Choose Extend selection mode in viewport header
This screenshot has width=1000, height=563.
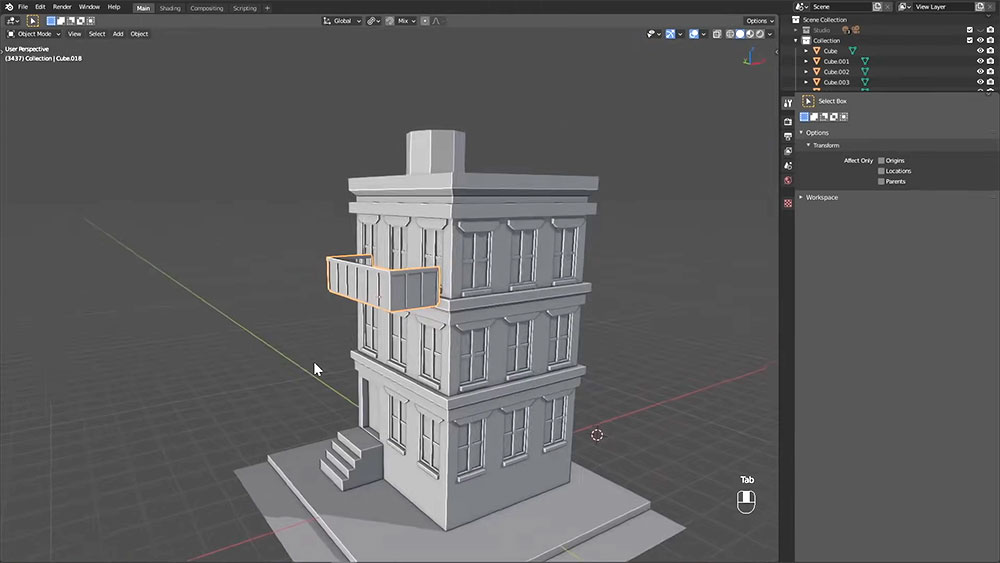[61, 21]
